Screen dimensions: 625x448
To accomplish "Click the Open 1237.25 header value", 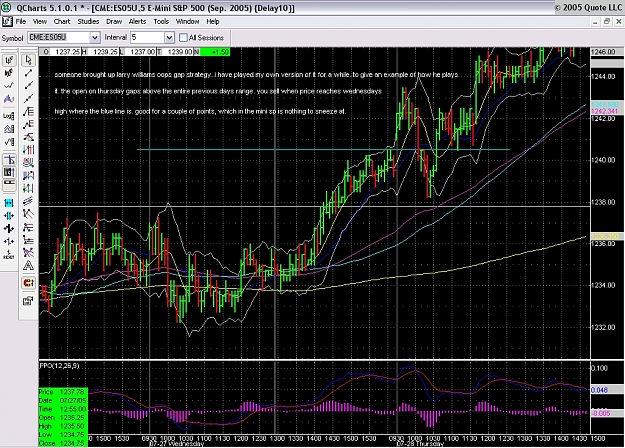I will point(67,52).
